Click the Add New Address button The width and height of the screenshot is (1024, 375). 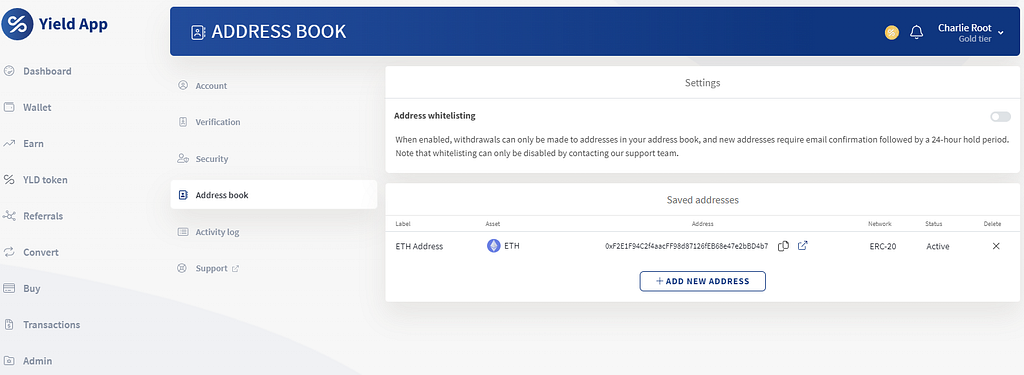point(702,281)
